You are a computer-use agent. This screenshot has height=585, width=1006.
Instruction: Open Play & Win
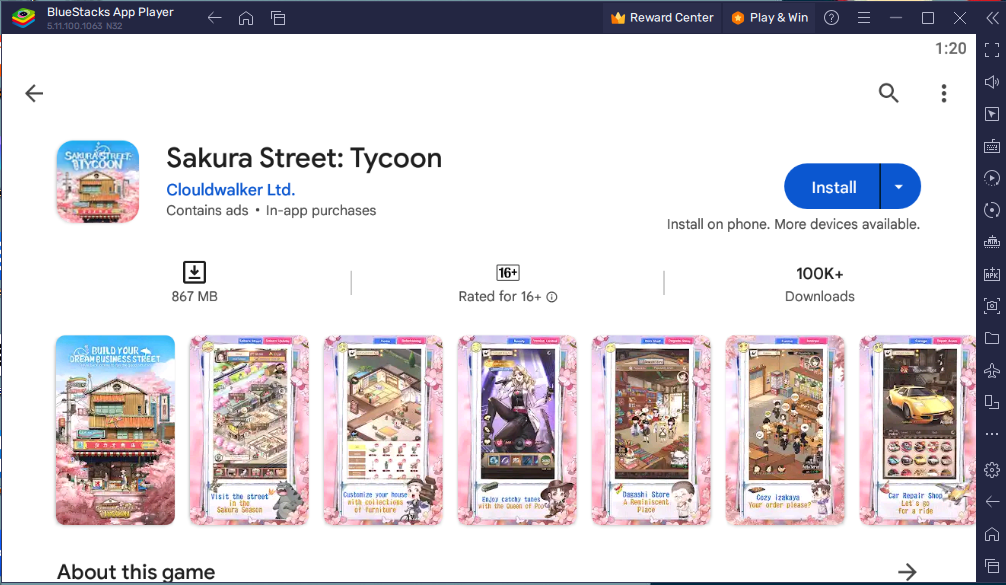[x=770, y=18]
